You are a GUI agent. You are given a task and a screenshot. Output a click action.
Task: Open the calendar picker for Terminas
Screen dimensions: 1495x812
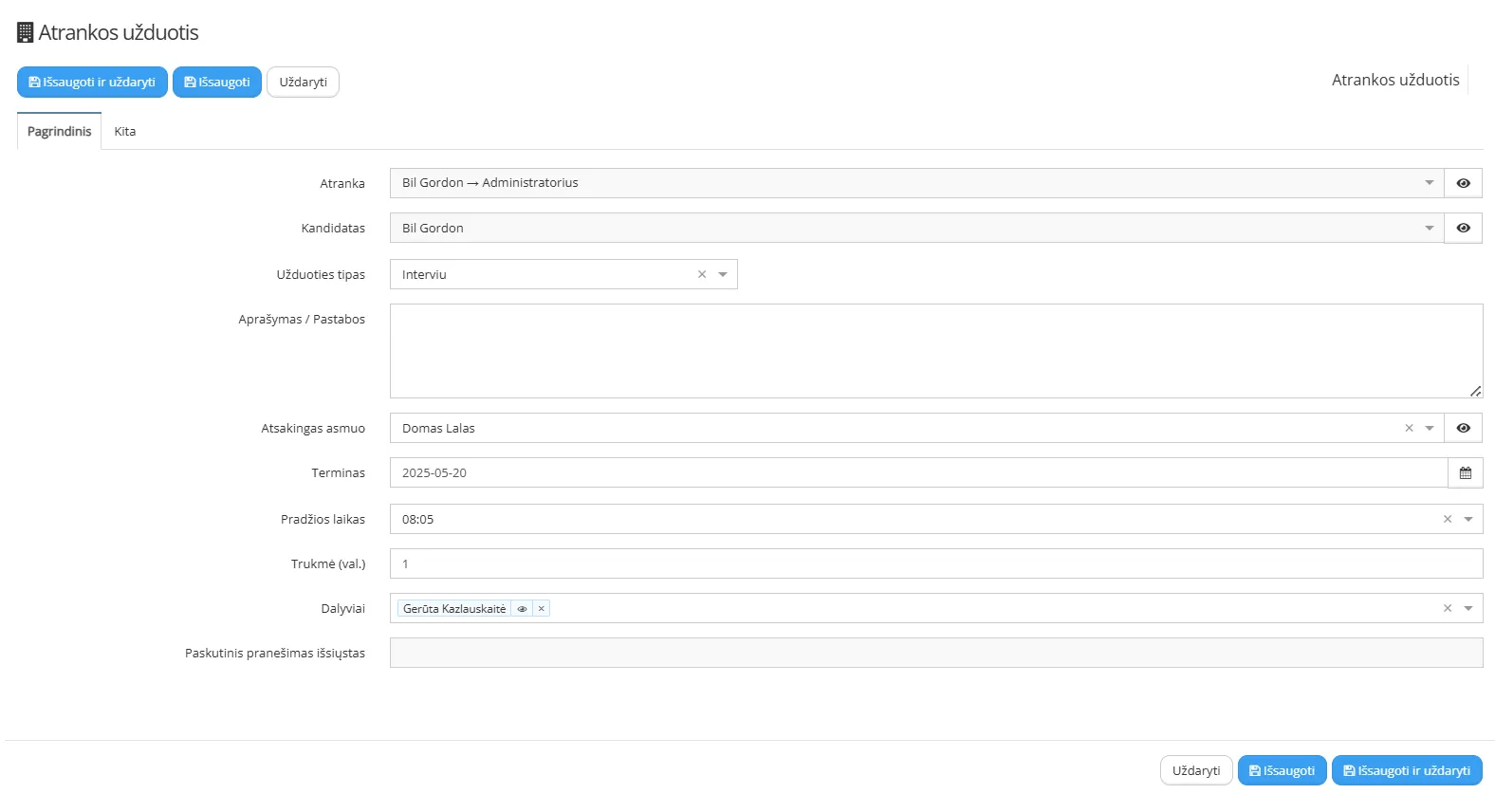1465,472
